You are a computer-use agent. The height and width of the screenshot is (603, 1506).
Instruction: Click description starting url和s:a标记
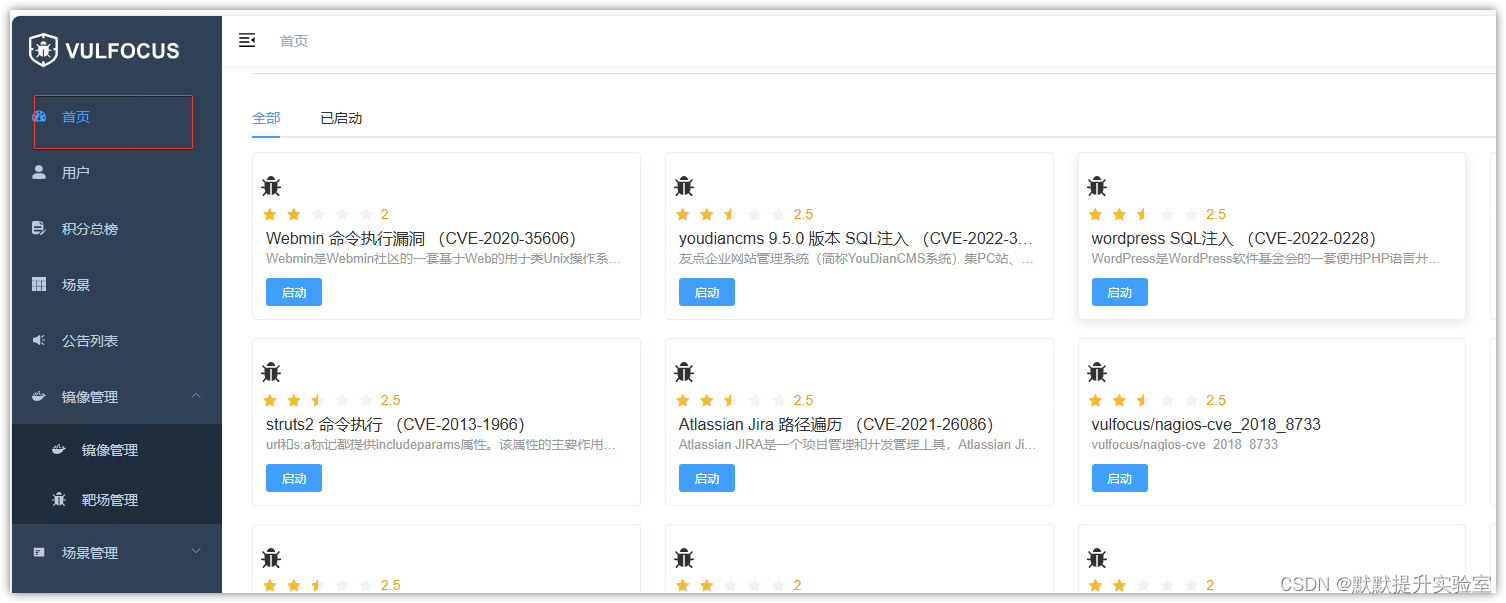tap(441, 445)
